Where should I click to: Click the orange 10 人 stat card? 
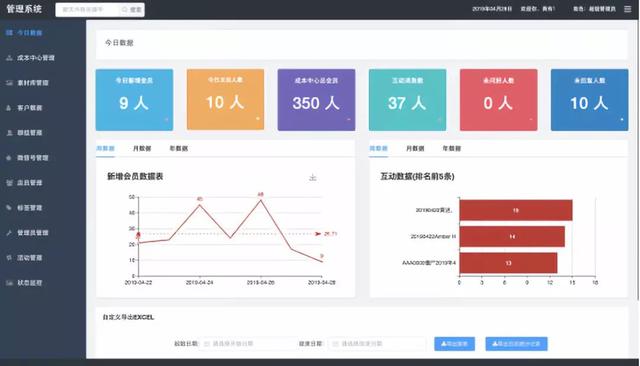pos(225,100)
